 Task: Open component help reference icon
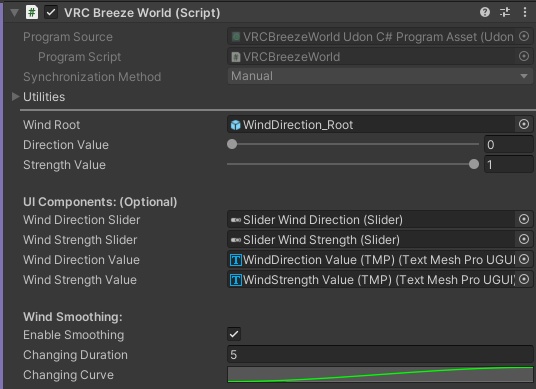tap(485, 13)
